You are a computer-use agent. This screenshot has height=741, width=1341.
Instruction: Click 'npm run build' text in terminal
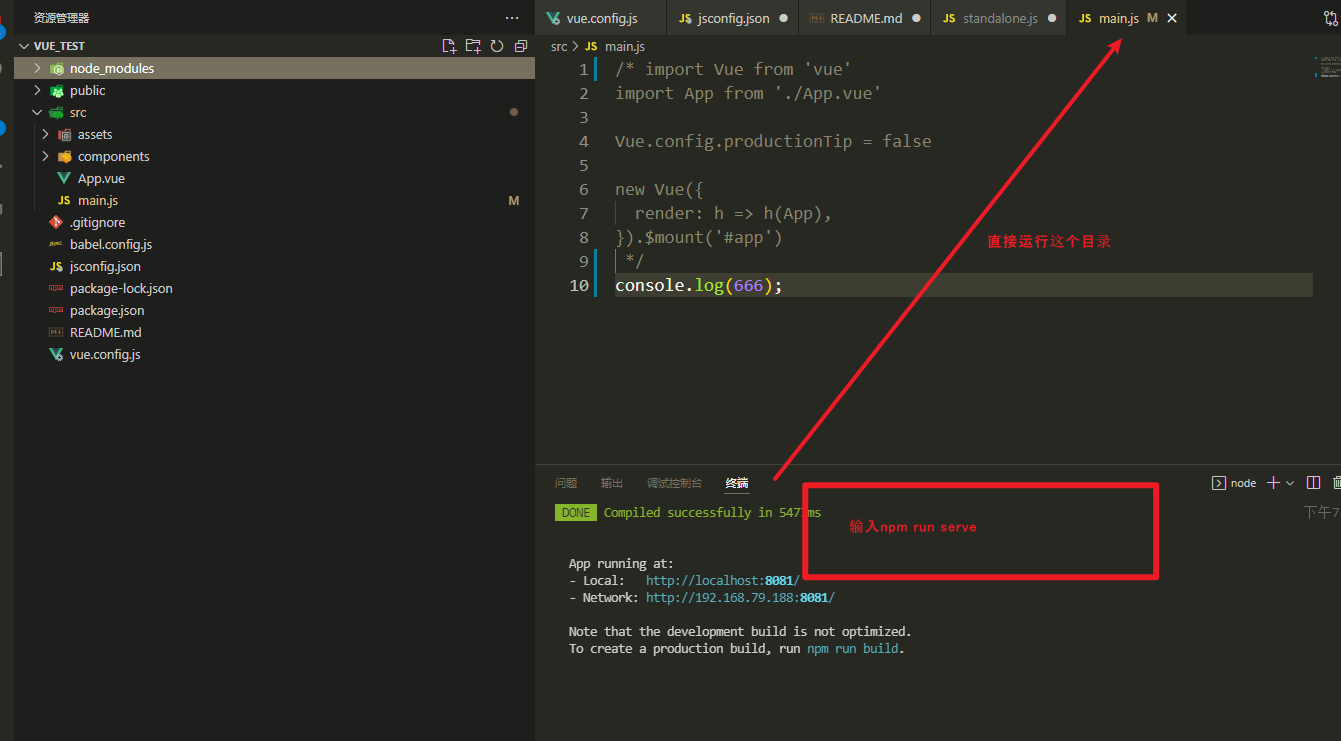[853, 648]
